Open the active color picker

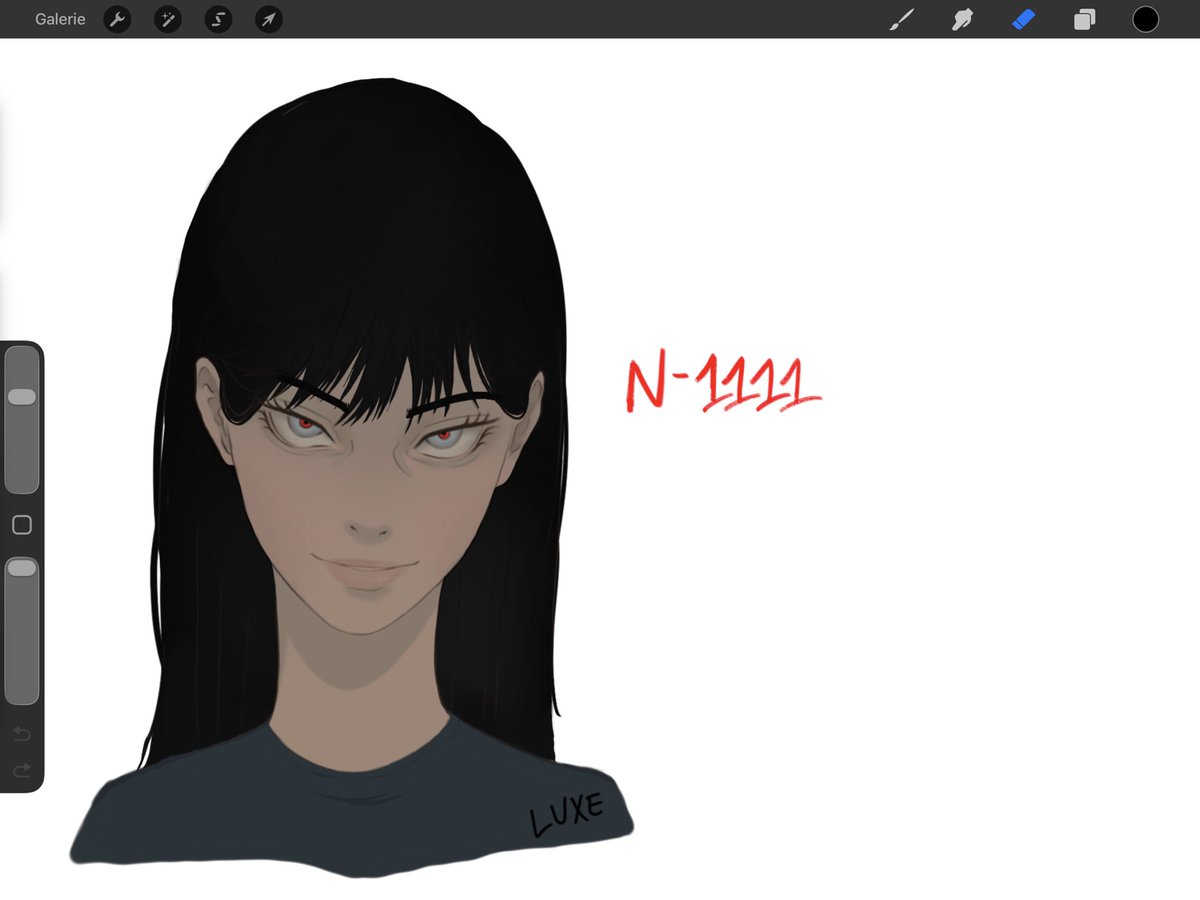click(1146, 19)
